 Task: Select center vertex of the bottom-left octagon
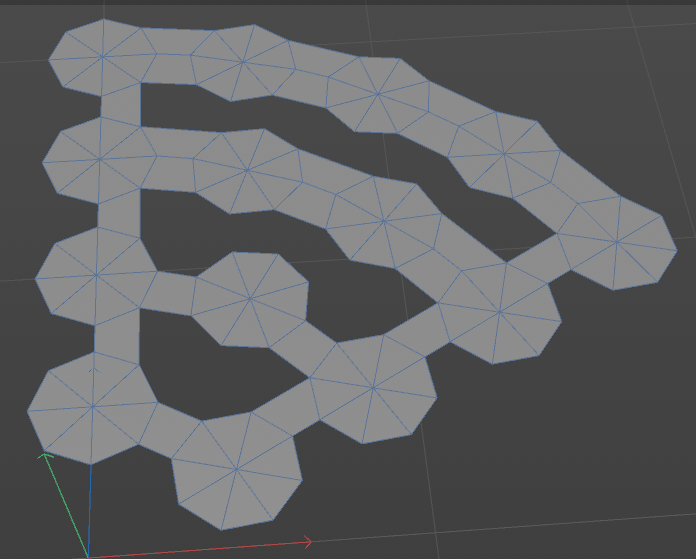click(93, 407)
